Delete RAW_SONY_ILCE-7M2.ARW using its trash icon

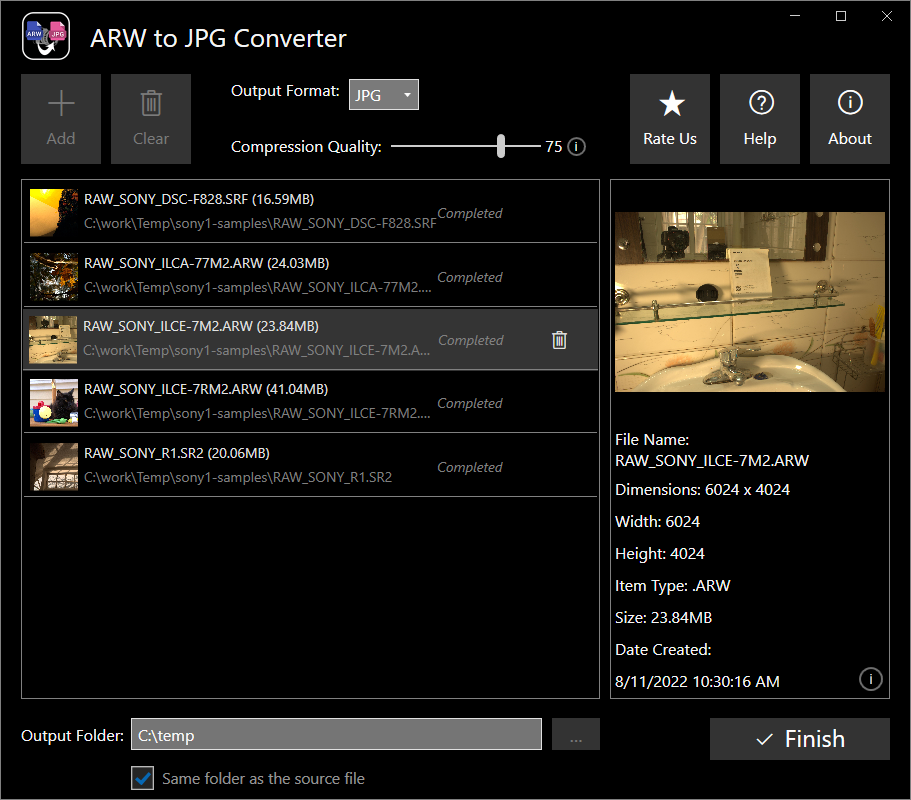pos(559,340)
